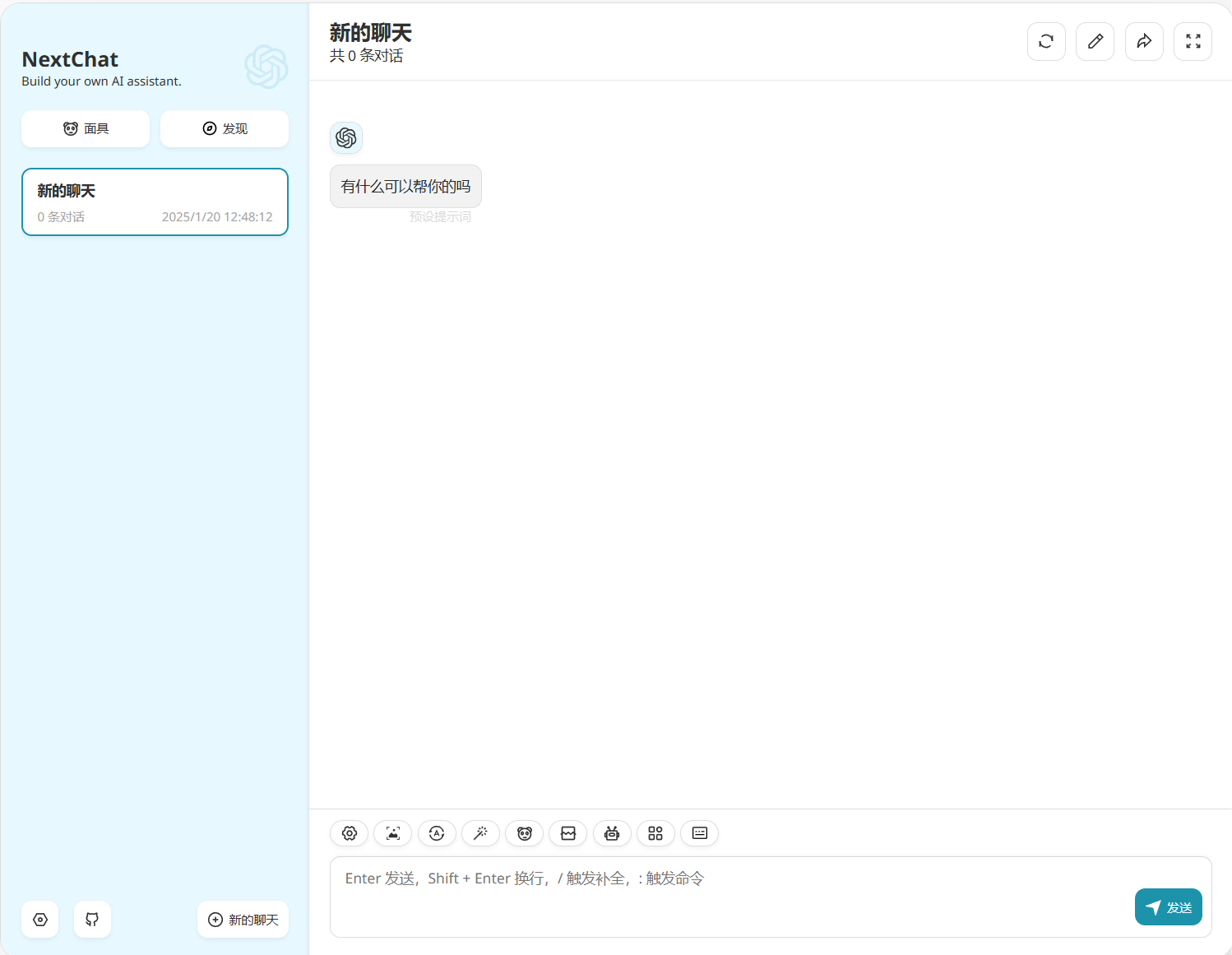Image resolution: width=1232 pixels, height=955 pixels.
Task: Switch to the 发现 tab
Action: click(224, 128)
